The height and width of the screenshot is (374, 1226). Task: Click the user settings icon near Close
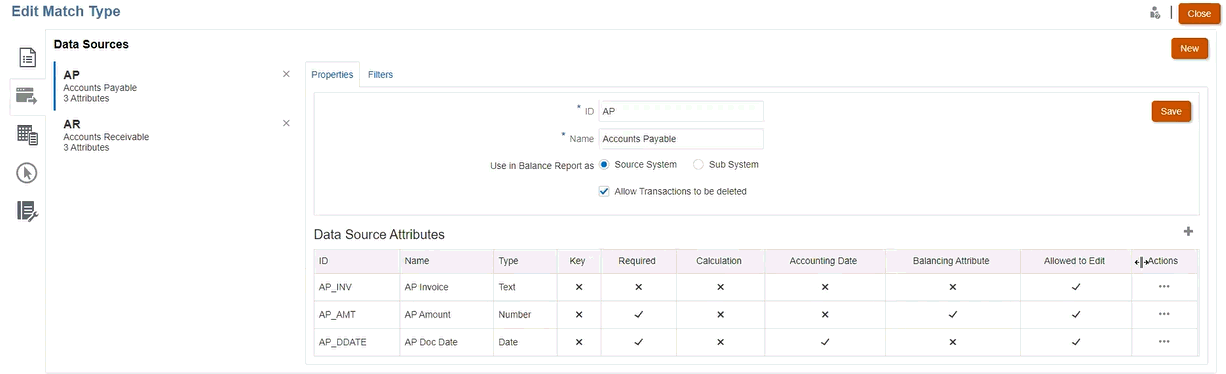point(1155,13)
